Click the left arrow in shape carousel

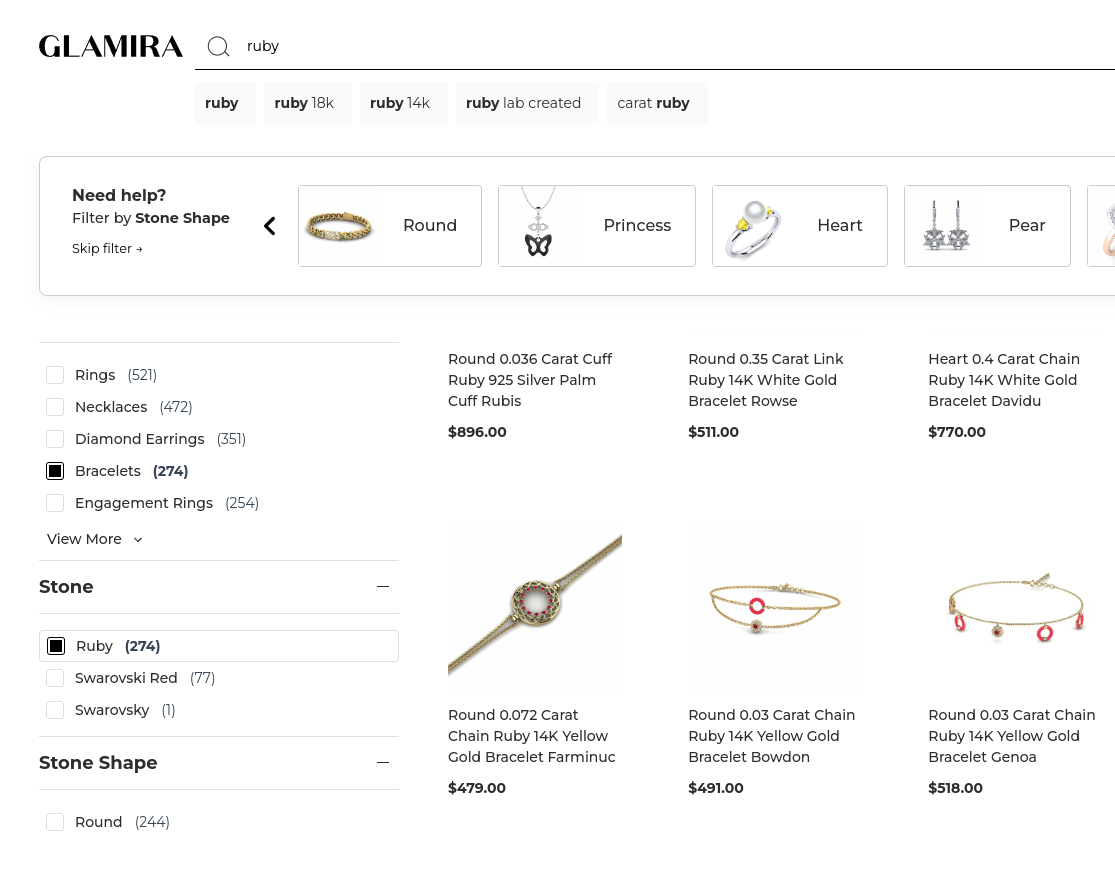[269, 226]
